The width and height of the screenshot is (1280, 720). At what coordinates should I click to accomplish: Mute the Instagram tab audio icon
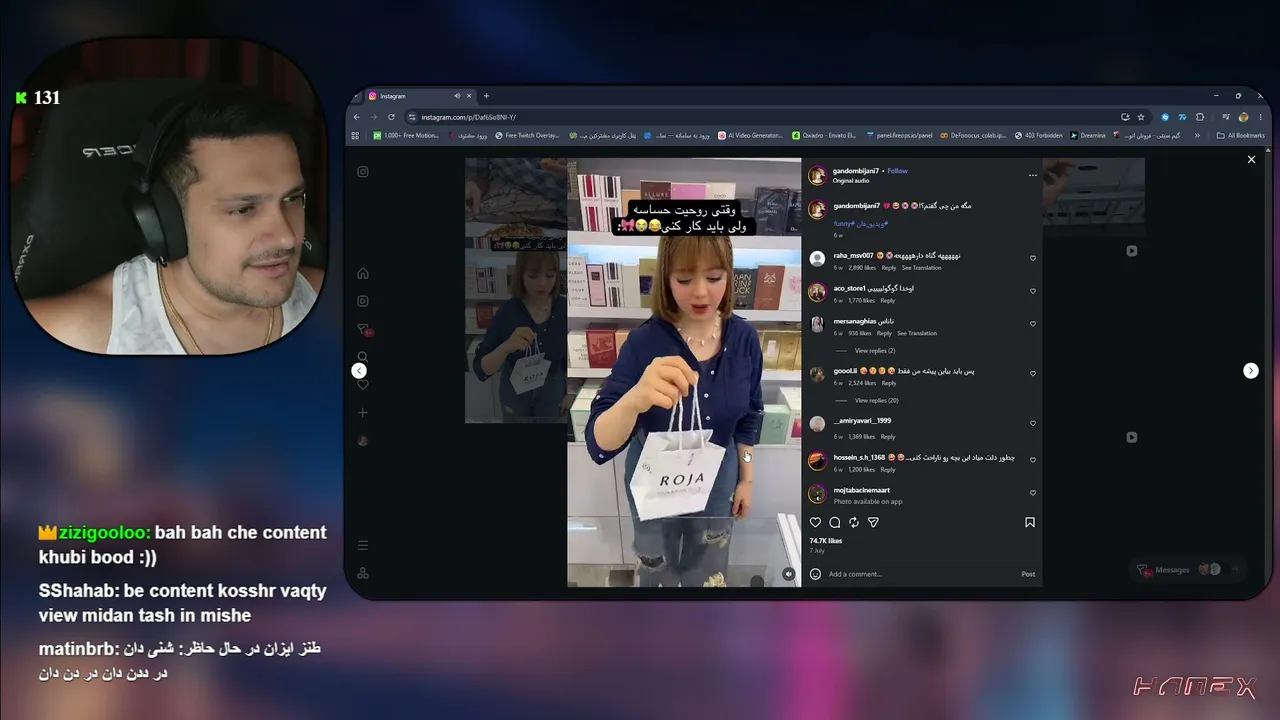[x=457, y=96]
